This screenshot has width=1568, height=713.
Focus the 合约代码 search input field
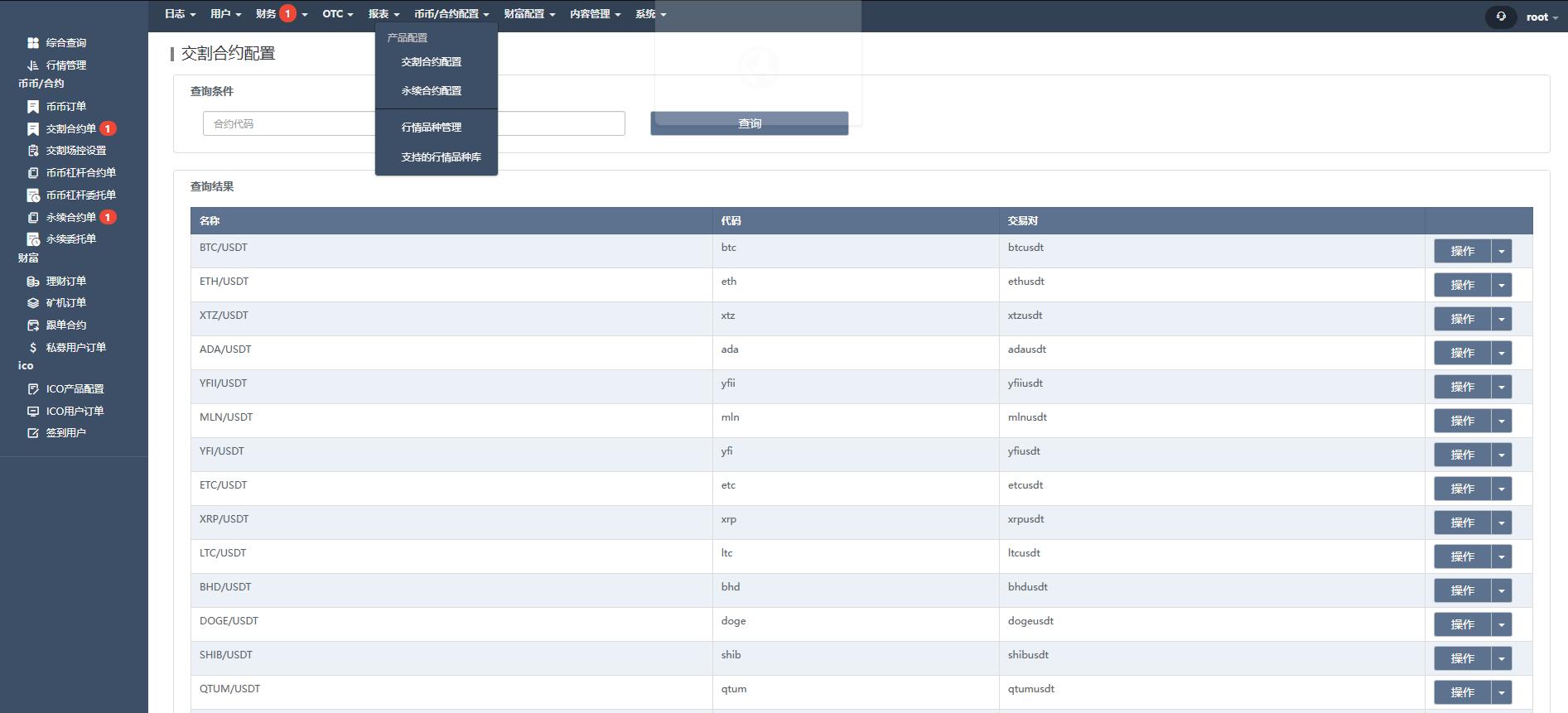[289, 124]
